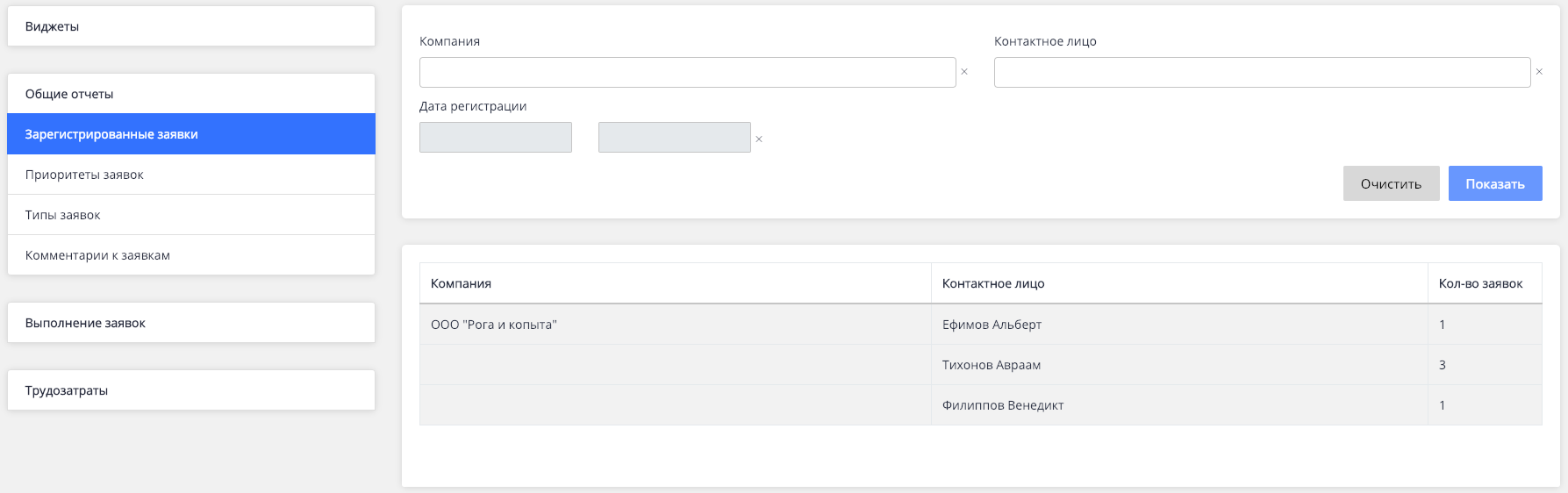Open the end date registration field
This screenshot has height=493, width=1568.
pos(674,138)
